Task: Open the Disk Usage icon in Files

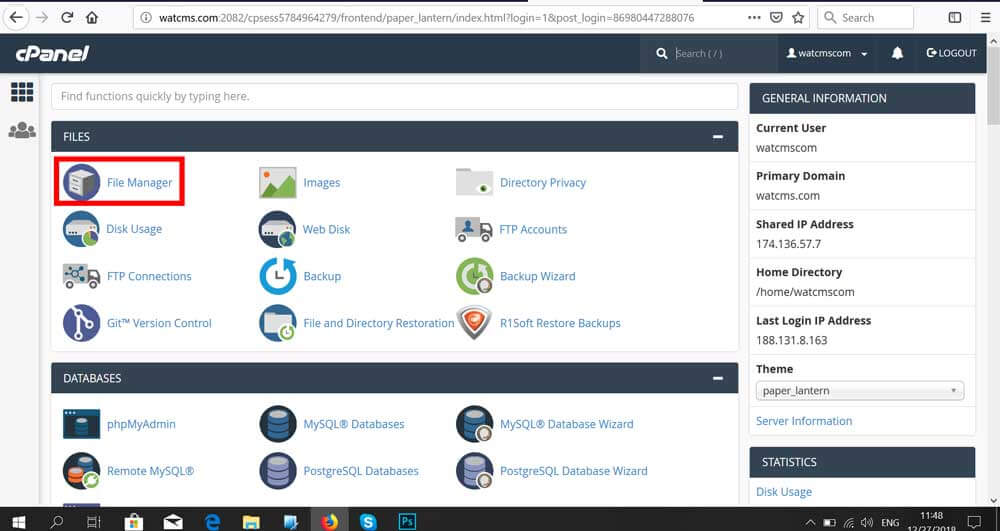Action: coord(81,229)
